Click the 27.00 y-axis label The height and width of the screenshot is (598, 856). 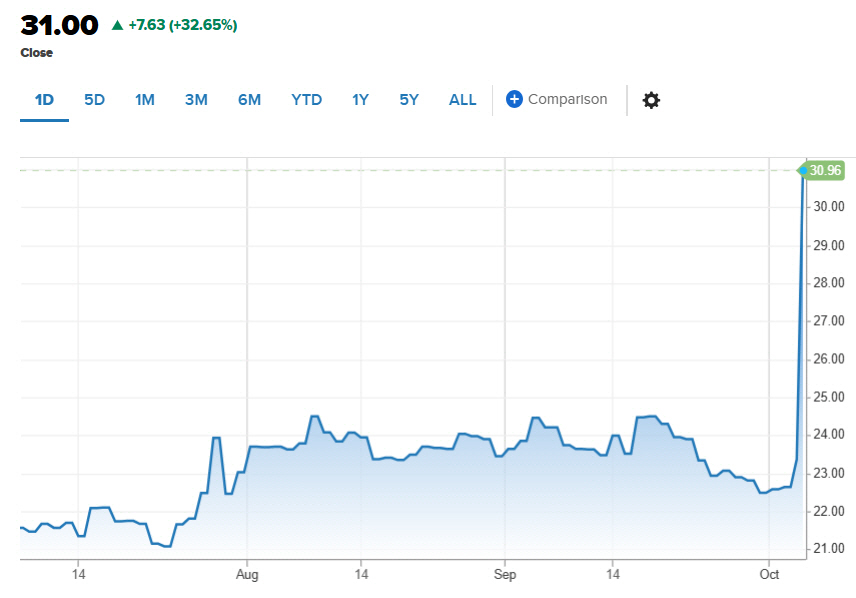point(829,321)
